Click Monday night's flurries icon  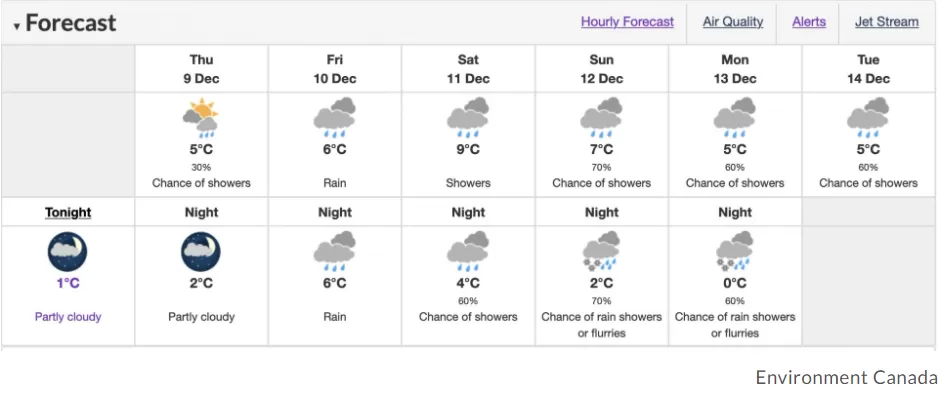[735, 252]
